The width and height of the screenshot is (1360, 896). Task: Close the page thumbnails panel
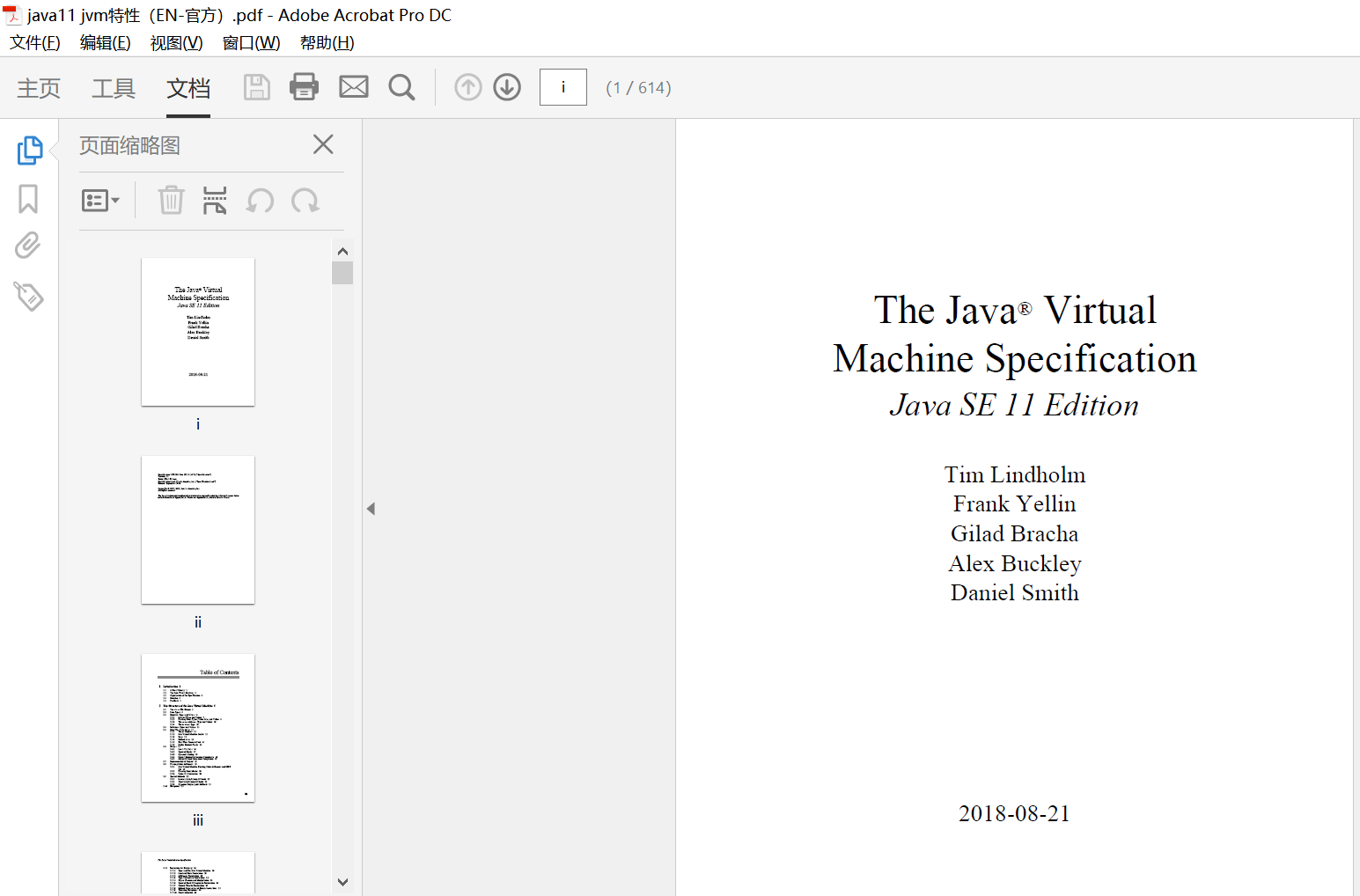[323, 144]
